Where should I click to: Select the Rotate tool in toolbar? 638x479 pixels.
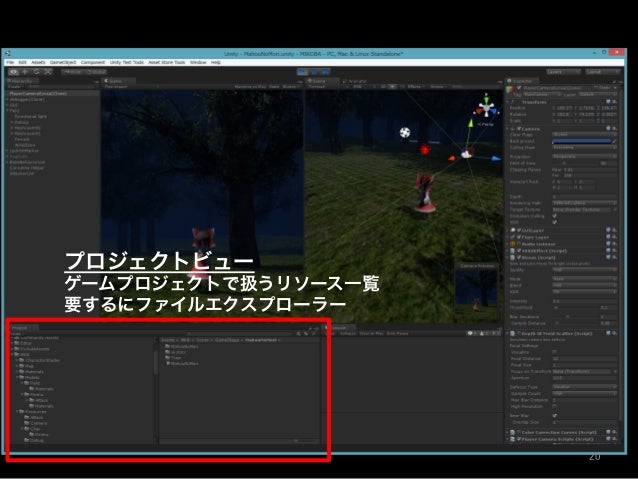[x=37, y=72]
